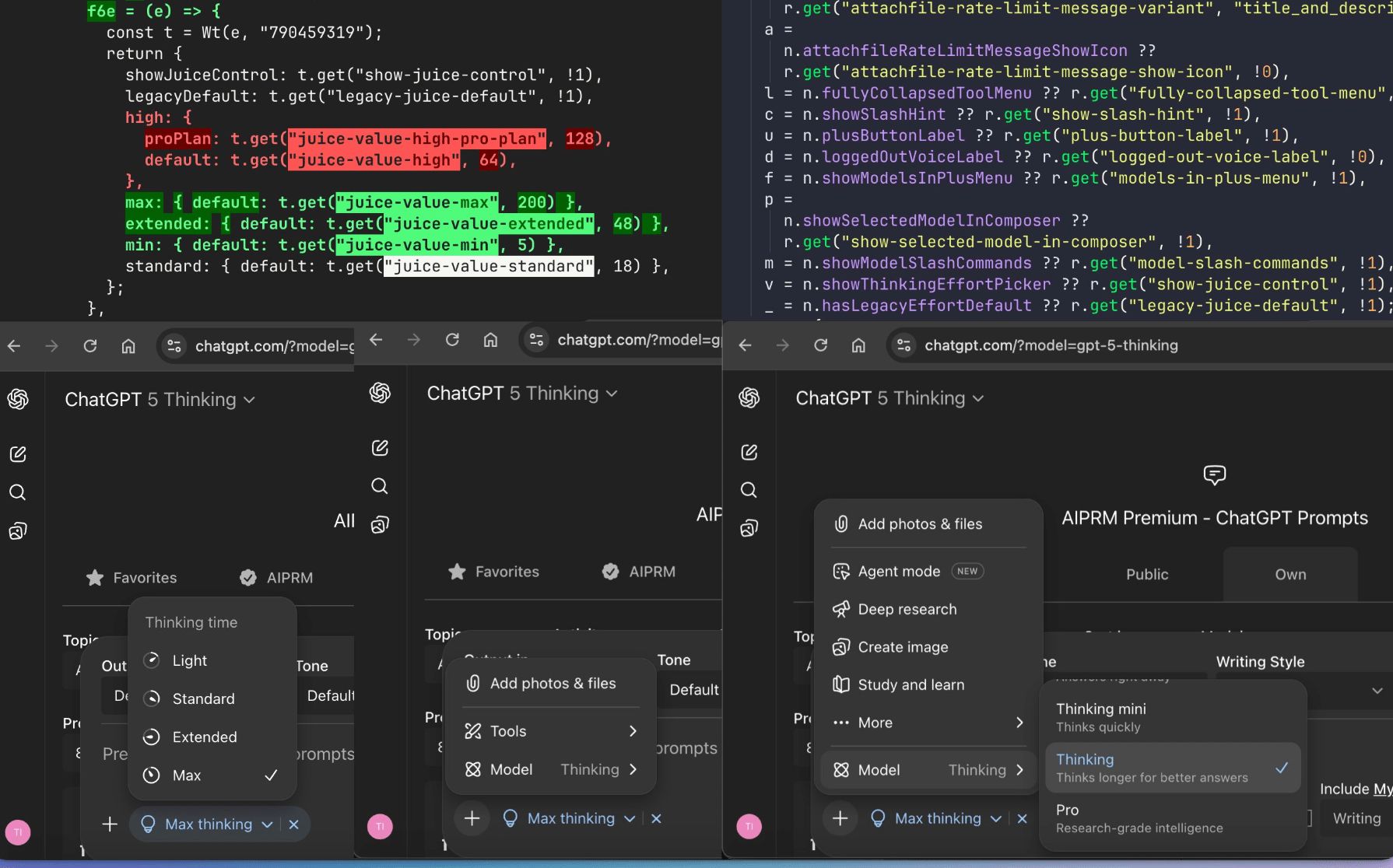Screen dimensions: 1393x868
Task: Open ChatGPT 5 Thinking model dropdown, right window
Action: (889, 398)
